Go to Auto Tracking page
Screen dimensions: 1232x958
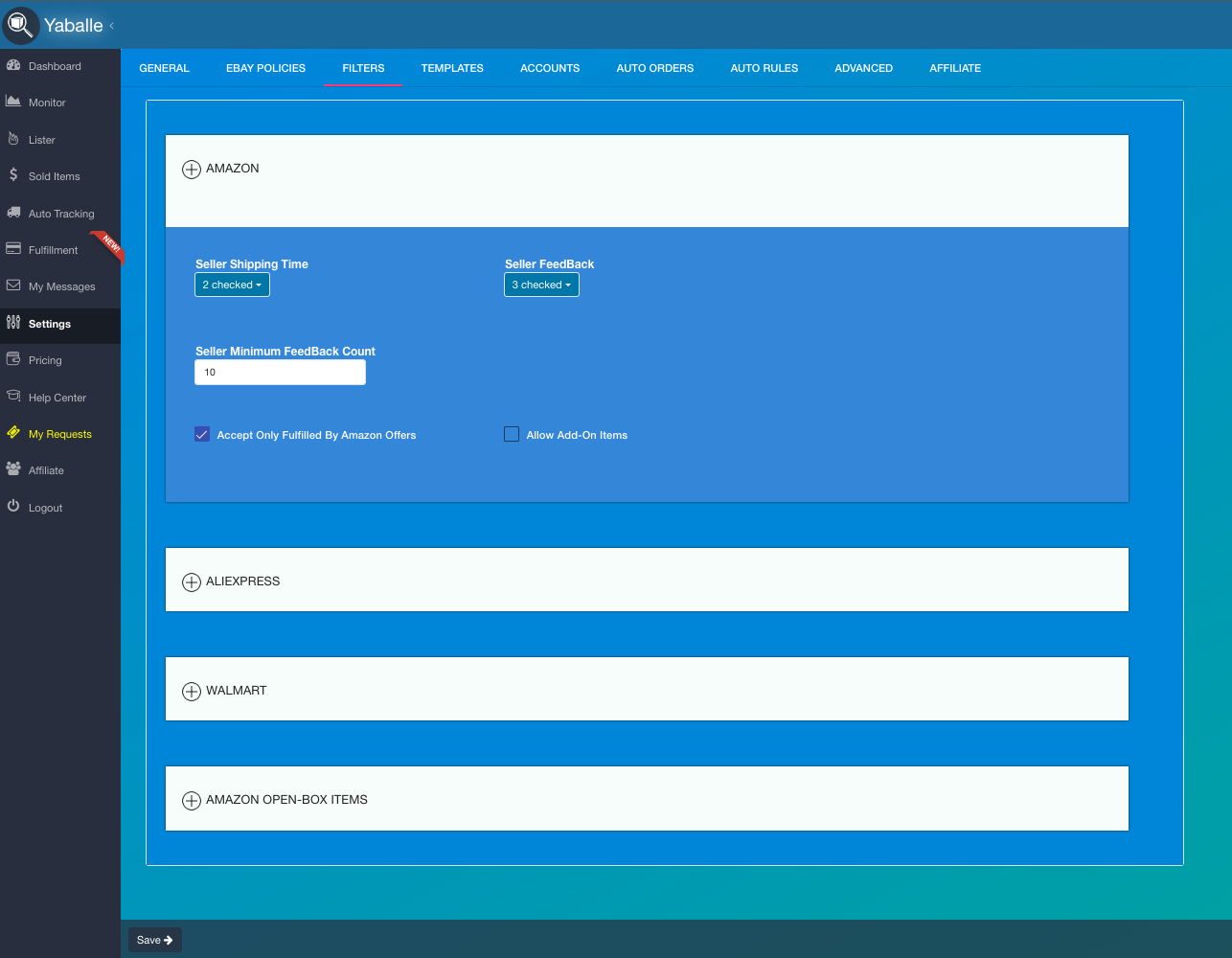click(x=60, y=213)
